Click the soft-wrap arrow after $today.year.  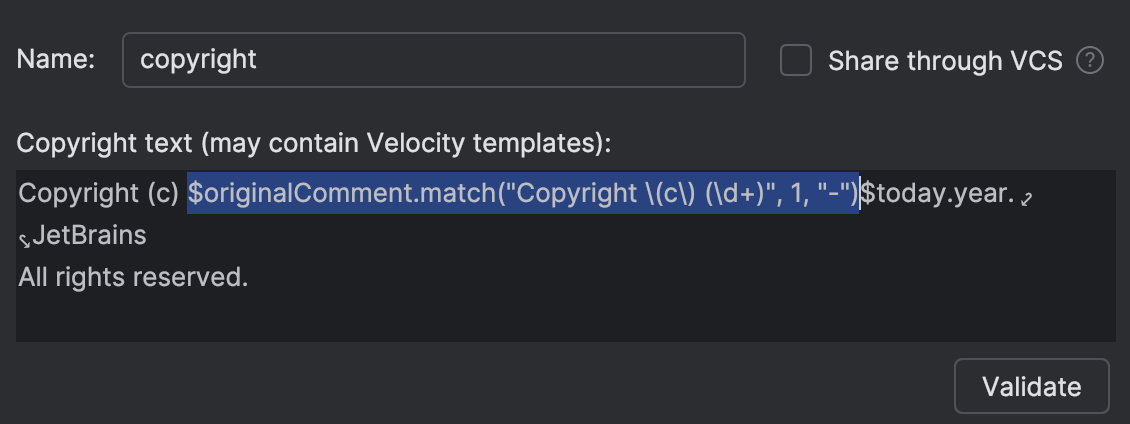coord(1026,197)
